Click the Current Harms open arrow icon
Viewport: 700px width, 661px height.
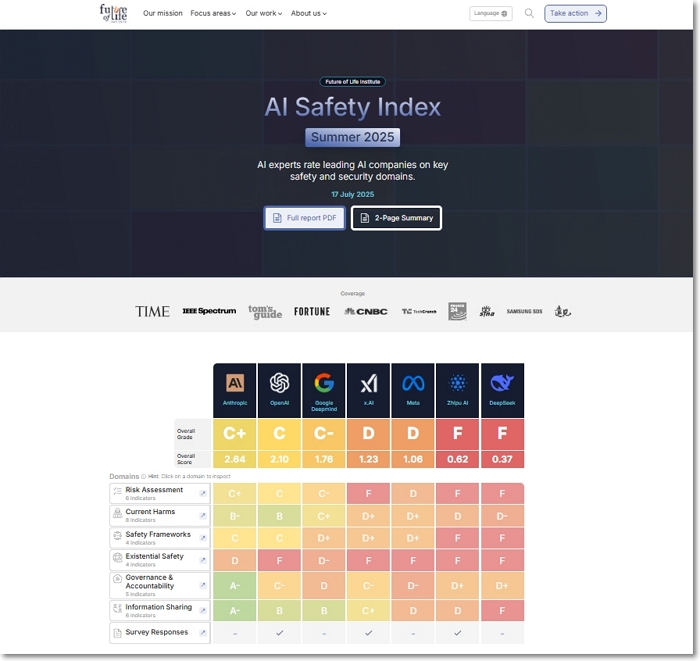(203, 515)
